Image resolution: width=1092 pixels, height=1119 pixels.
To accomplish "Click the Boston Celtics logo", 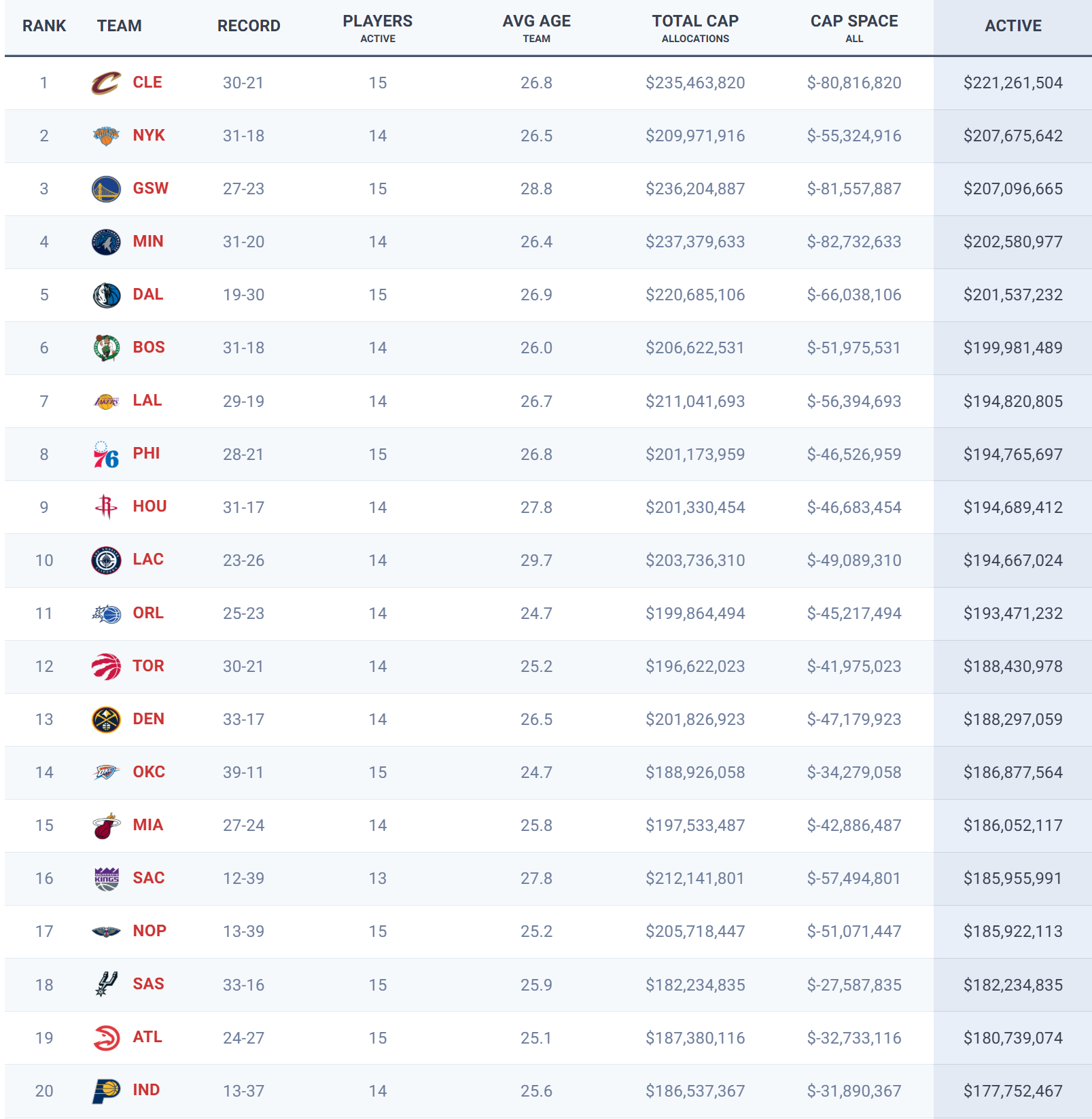I will click(106, 348).
